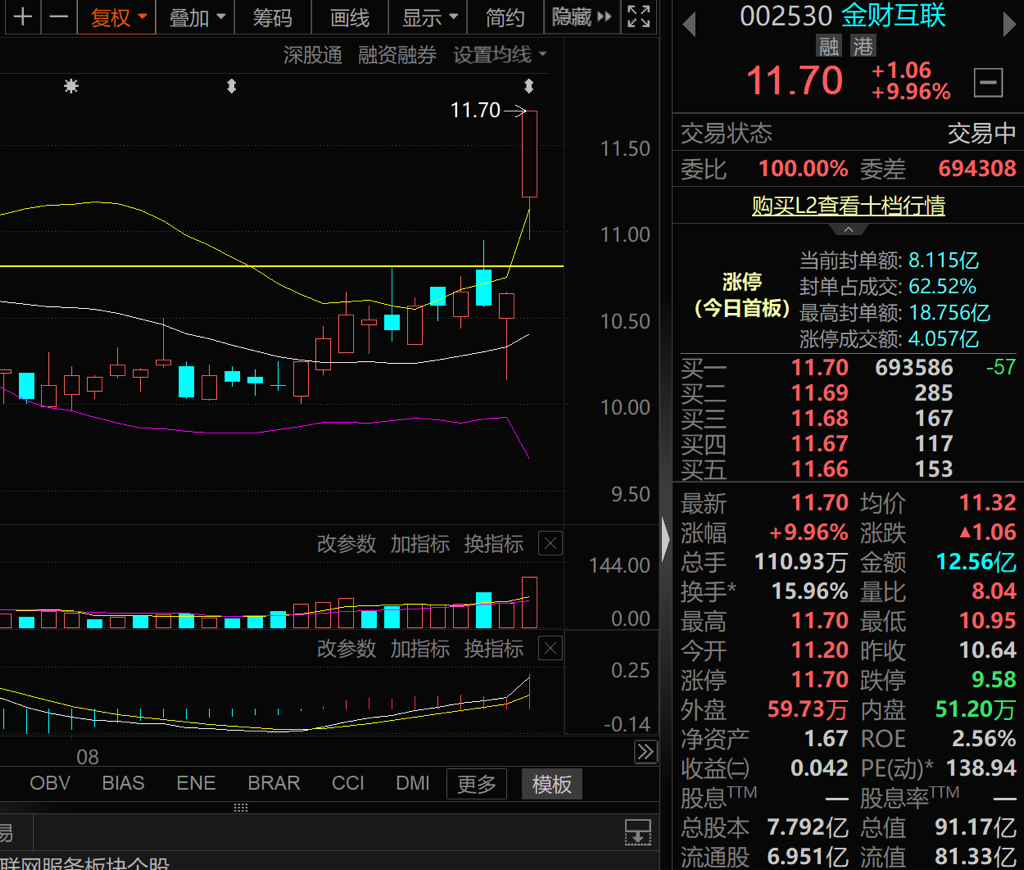Zoom out chart with minus button
Image resolution: width=1024 pixels, height=870 pixels.
[59, 16]
